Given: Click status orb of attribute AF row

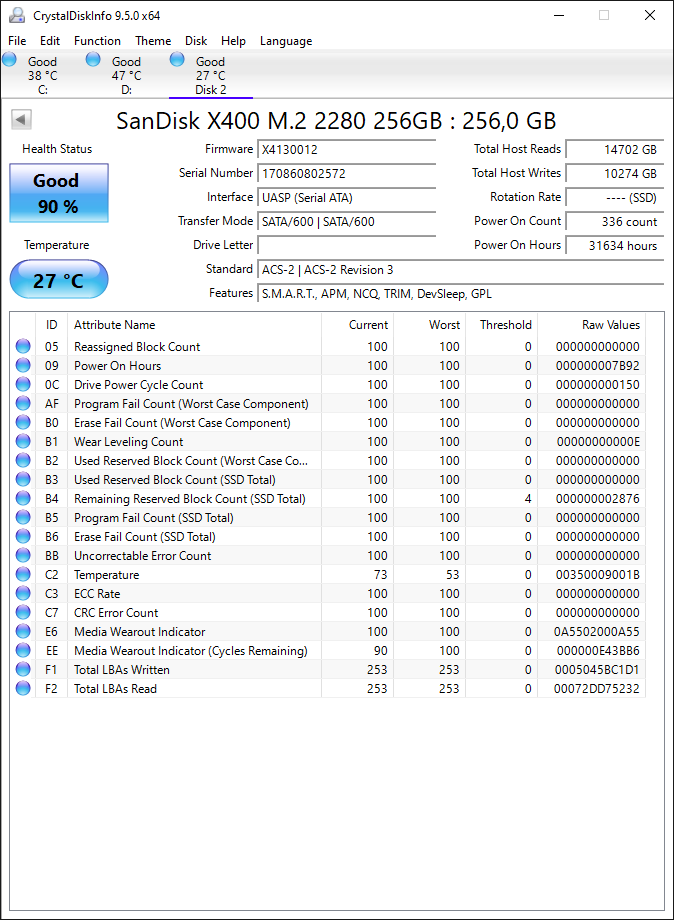Looking at the screenshot, I should 23,403.
